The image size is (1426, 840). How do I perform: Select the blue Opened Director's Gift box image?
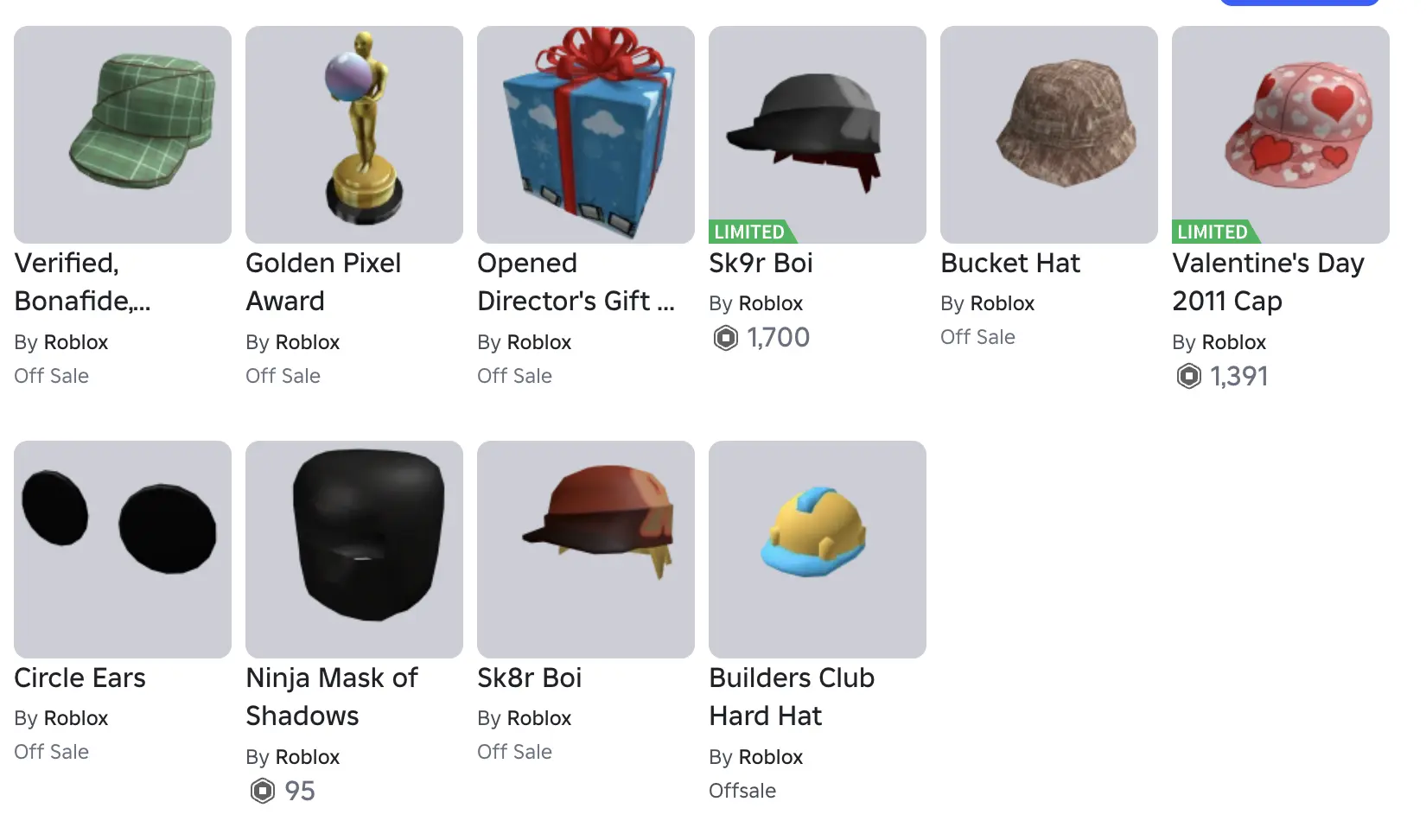(586, 135)
